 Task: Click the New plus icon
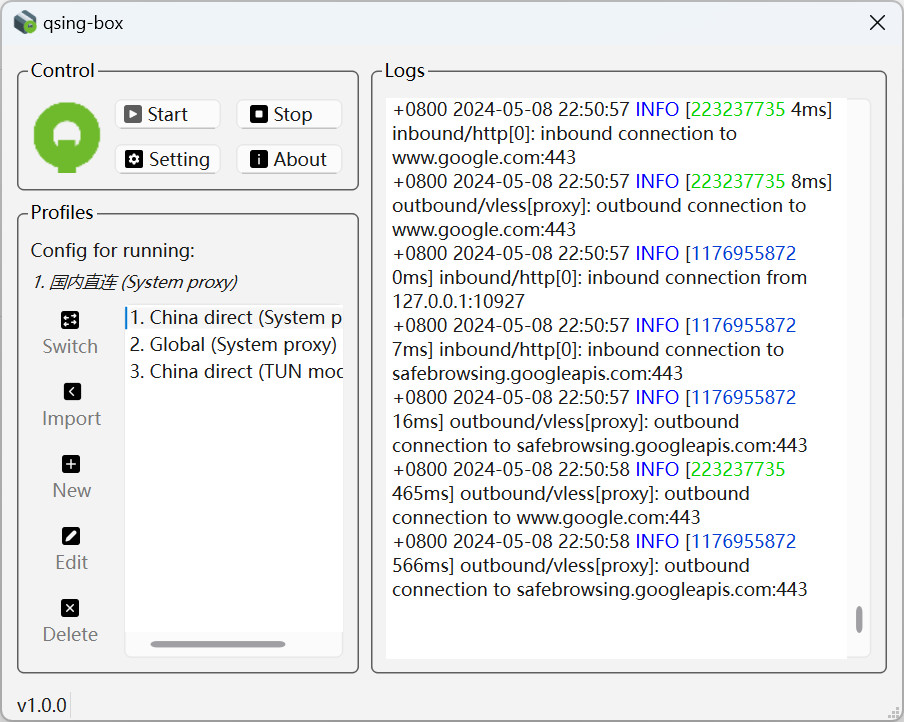point(71,464)
